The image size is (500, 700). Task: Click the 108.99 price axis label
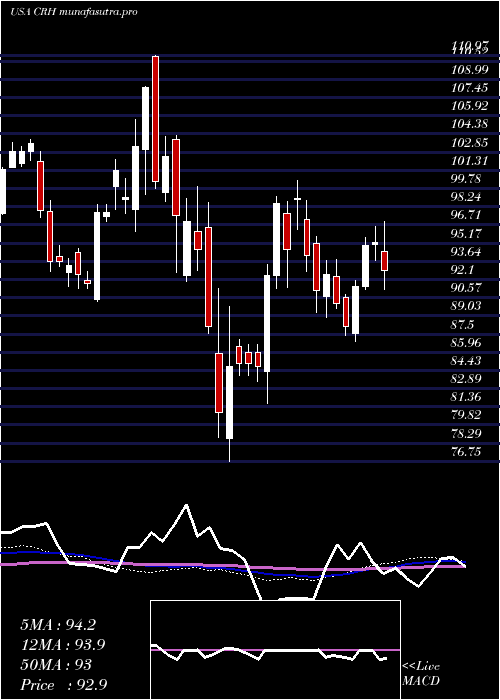pyautogui.click(x=470, y=70)
